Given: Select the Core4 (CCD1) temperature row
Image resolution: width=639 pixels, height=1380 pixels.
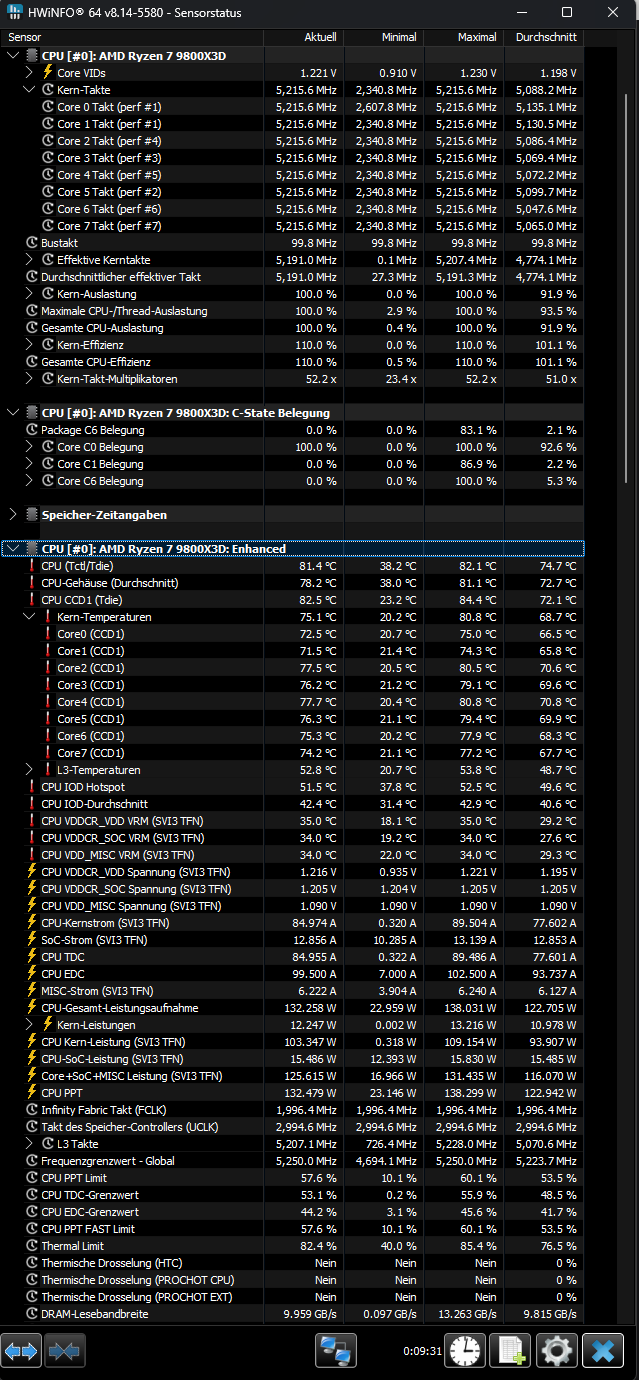Looking at the screenshot, I should click(x=292, y=702).
